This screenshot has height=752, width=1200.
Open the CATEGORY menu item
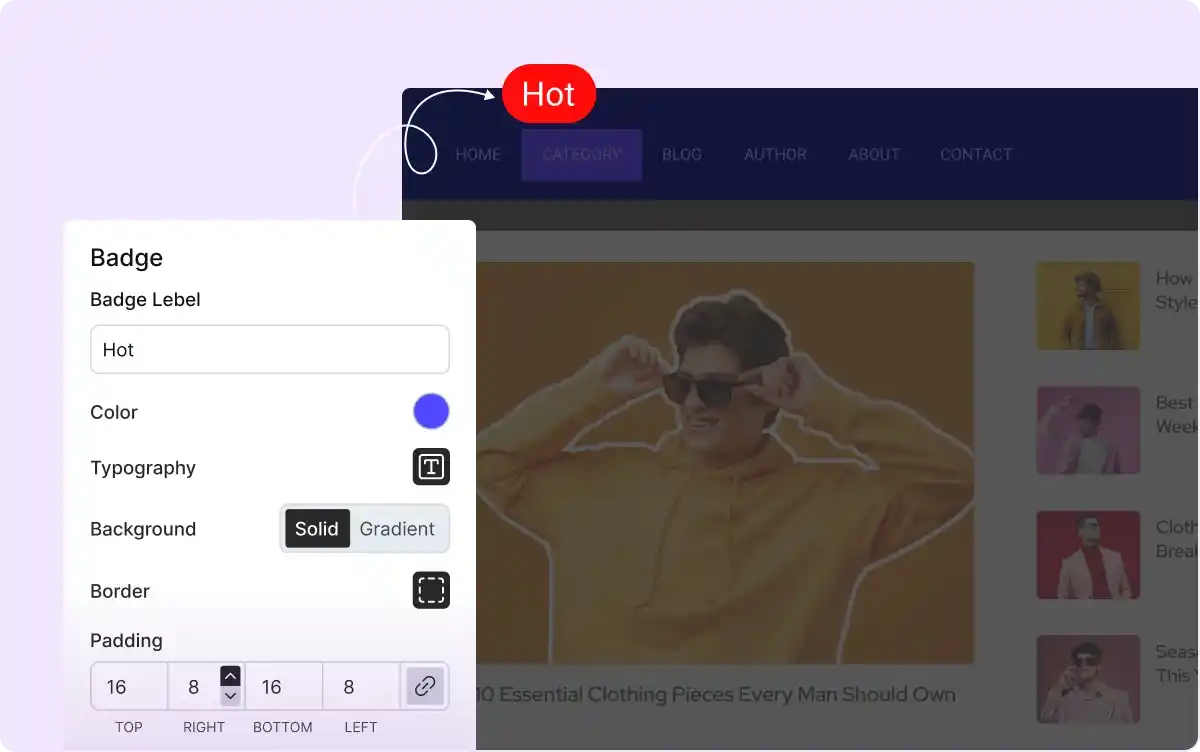[x=581, y=155]
